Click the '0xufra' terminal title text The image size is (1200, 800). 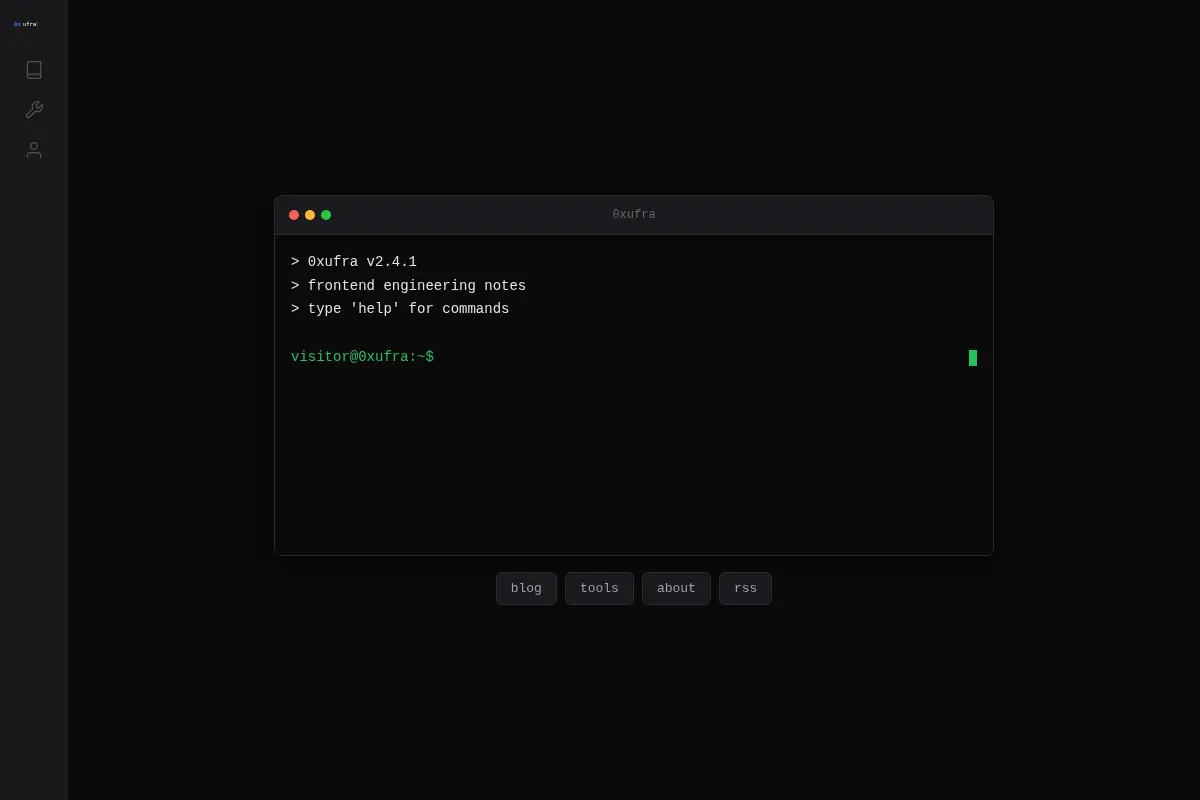point(634,215)
